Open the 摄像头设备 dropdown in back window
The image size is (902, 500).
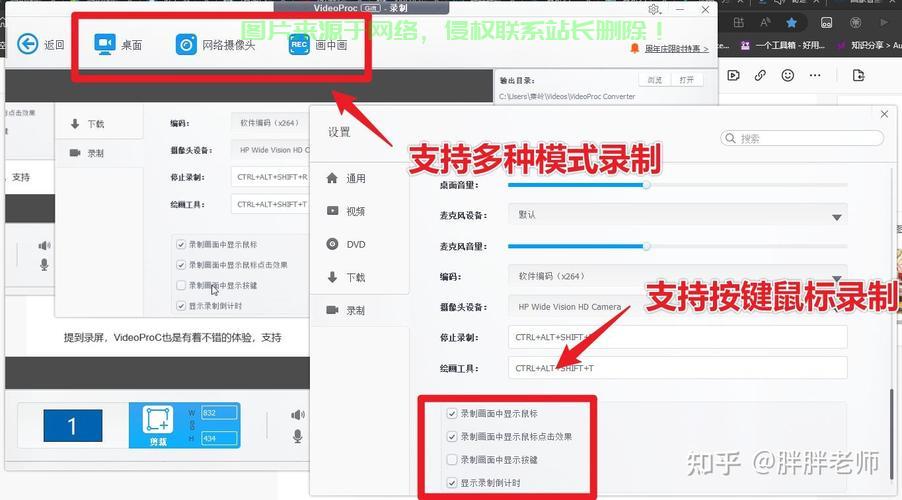tap(270, 150)
